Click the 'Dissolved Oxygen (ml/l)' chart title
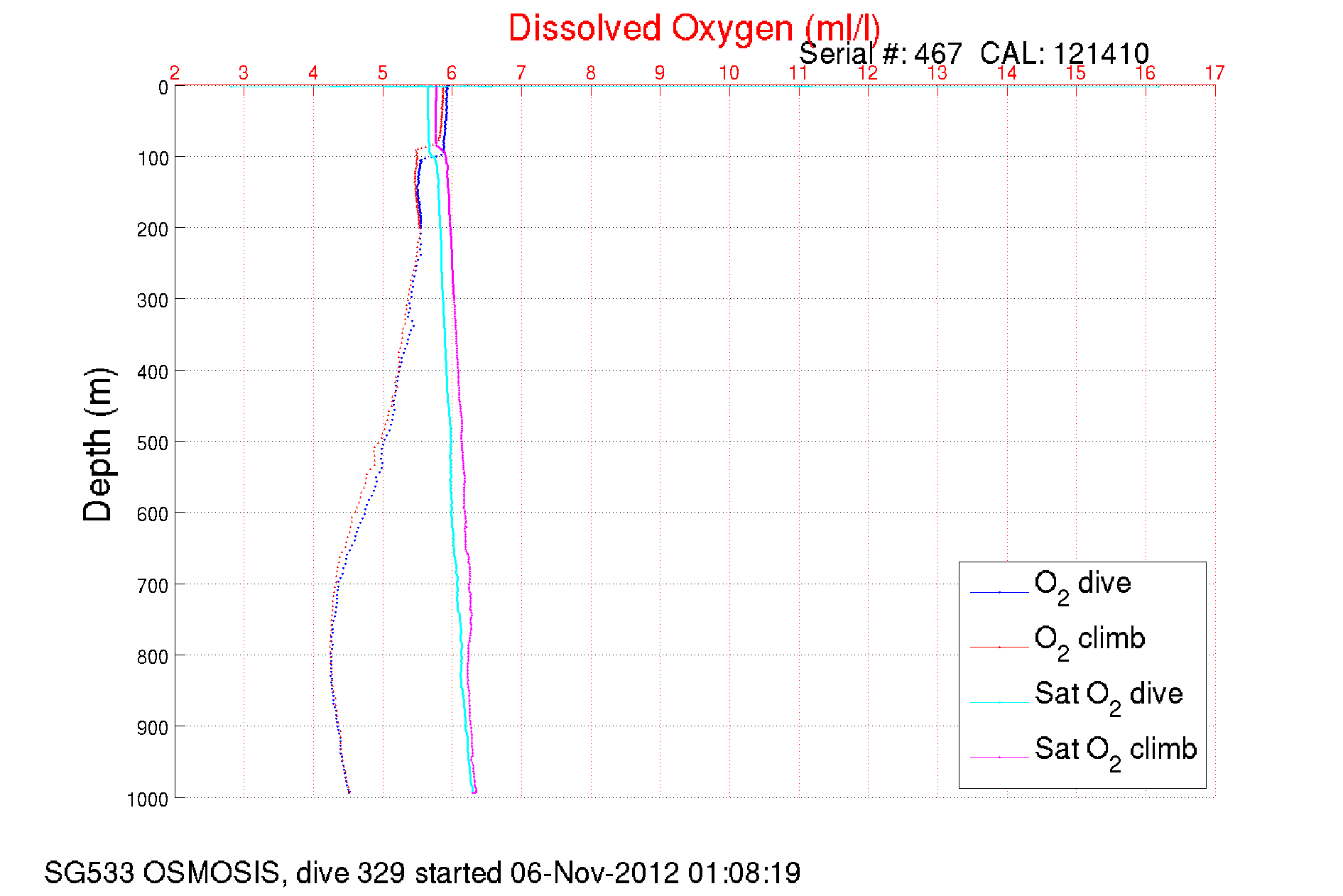Viewport: 1343px width, 896px height. 694,29
